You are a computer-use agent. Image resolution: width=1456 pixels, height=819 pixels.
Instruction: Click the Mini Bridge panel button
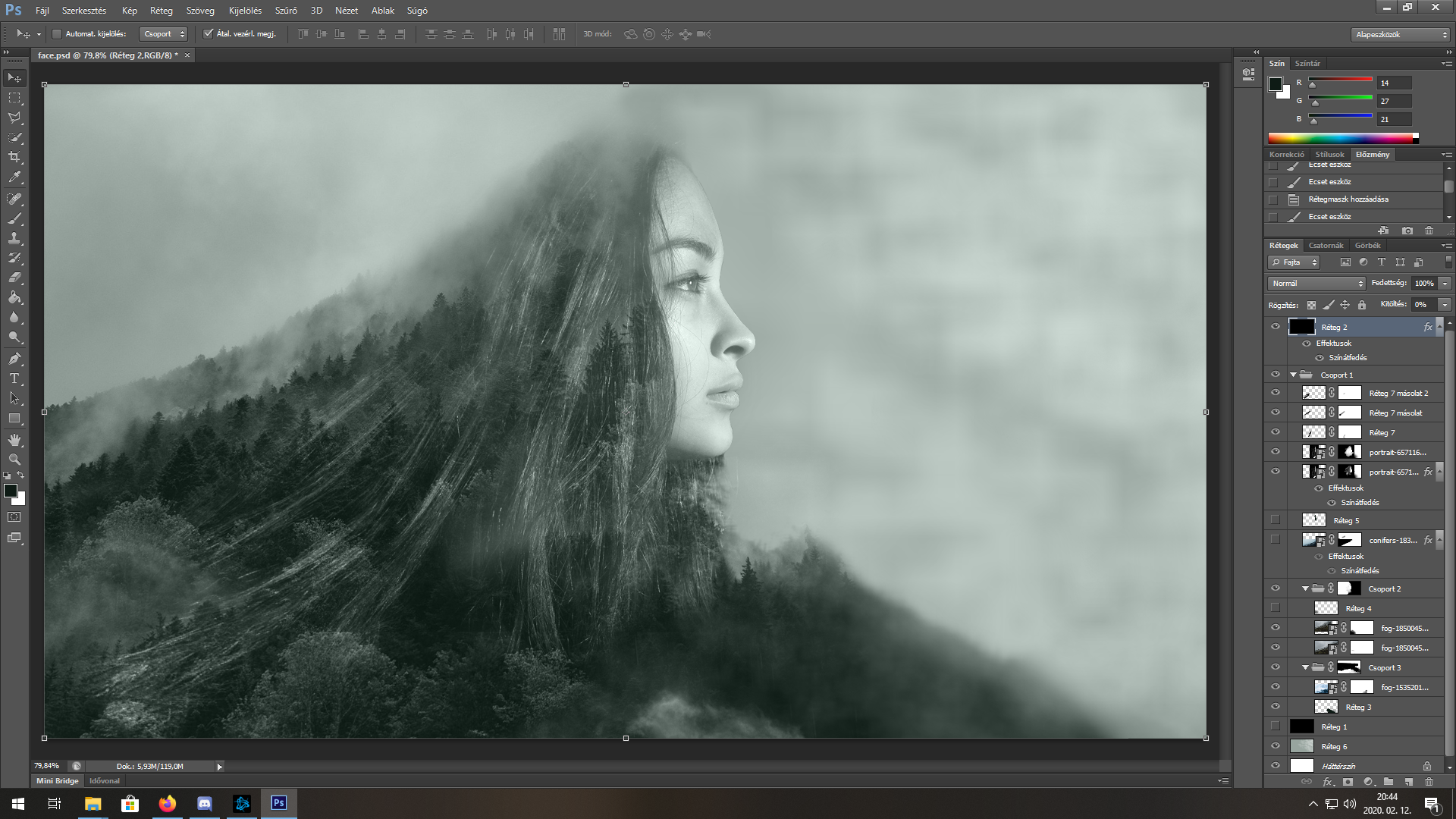pyautogui.click(x=58, y=780)
